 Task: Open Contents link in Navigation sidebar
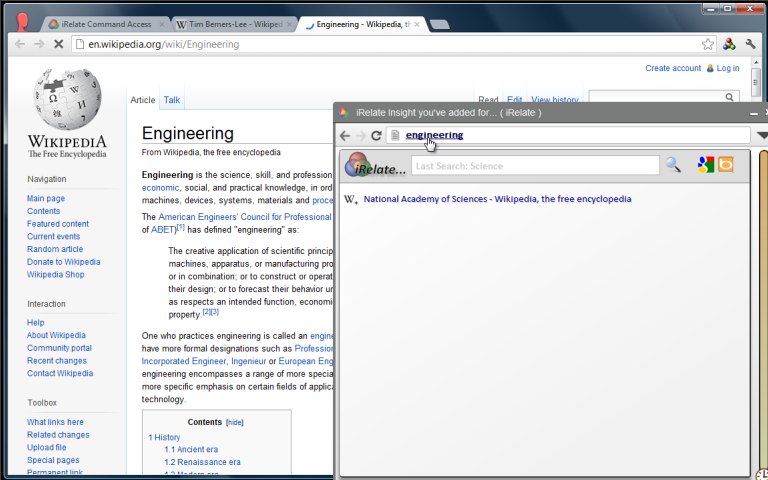44,211
